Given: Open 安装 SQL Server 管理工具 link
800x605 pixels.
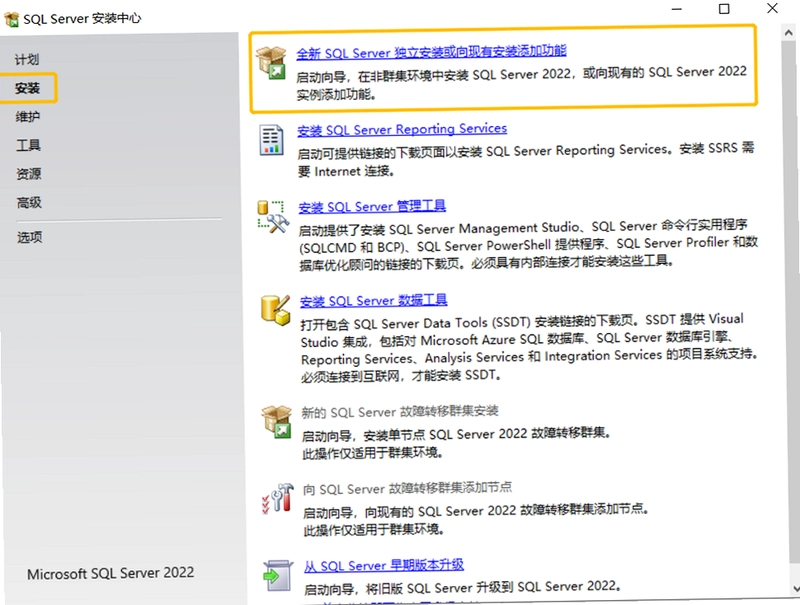Looking at the screenshot, I should [372, 207].
